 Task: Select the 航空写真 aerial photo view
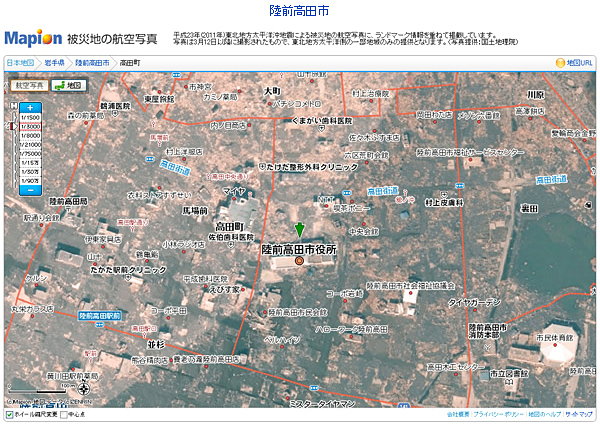(30, 86)
